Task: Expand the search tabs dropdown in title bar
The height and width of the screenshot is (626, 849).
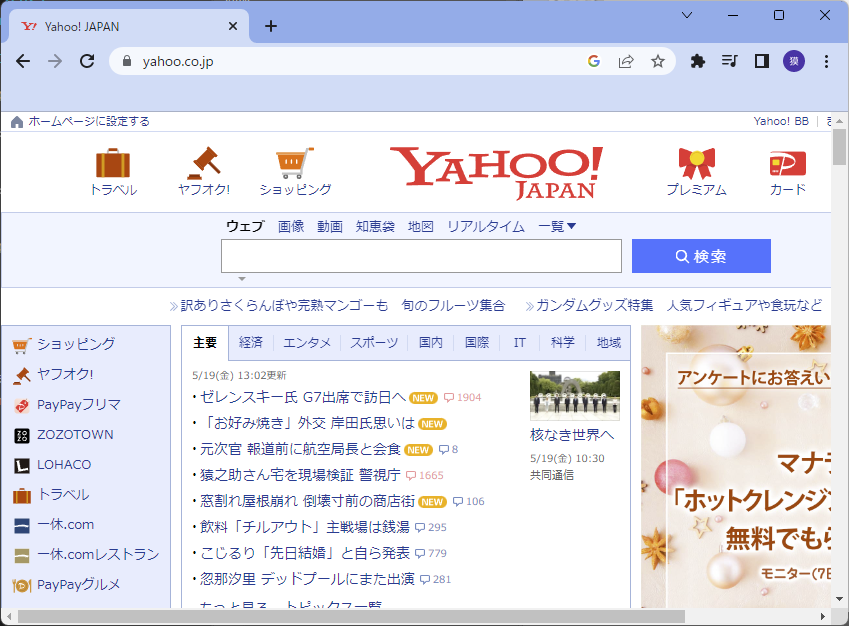Action: (687, 15)
